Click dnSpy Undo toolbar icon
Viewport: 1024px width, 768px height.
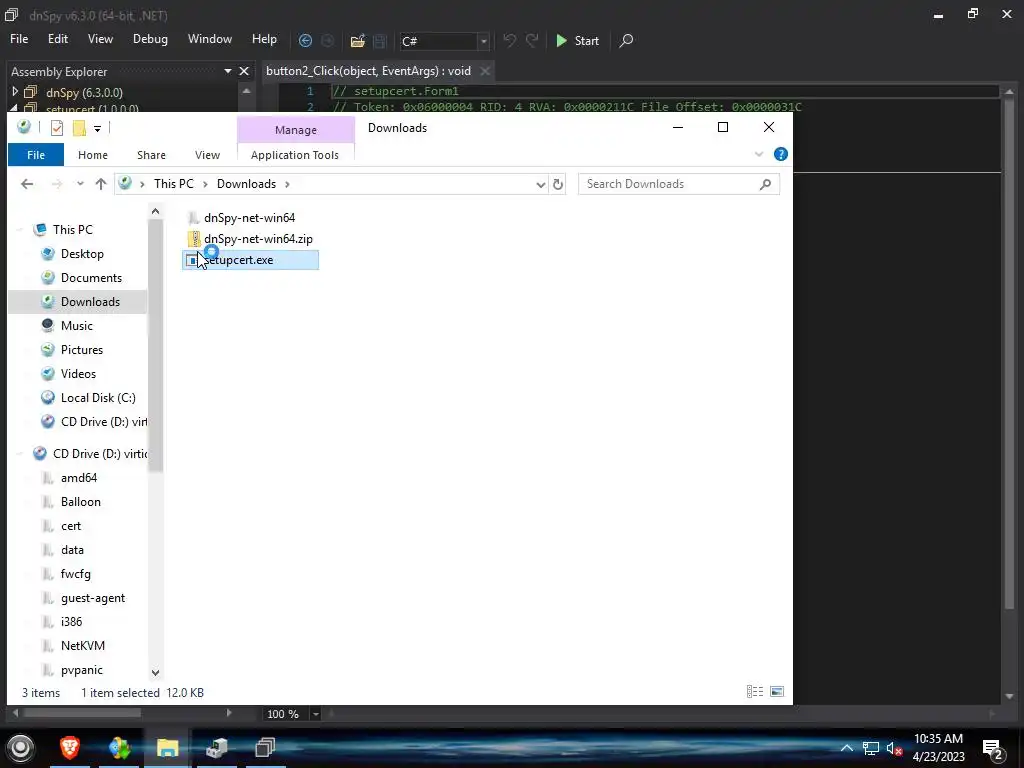point(509,40)
